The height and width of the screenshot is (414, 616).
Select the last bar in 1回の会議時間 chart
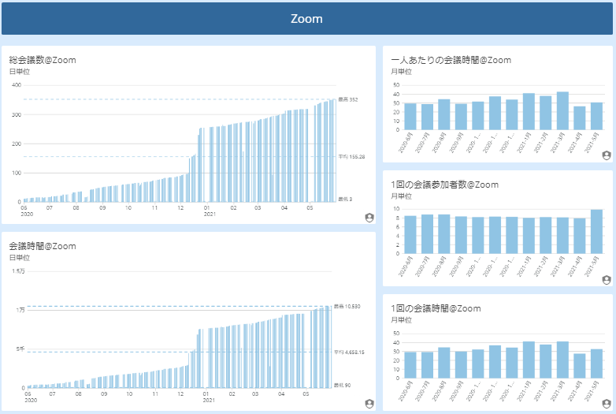pos(596,363)
